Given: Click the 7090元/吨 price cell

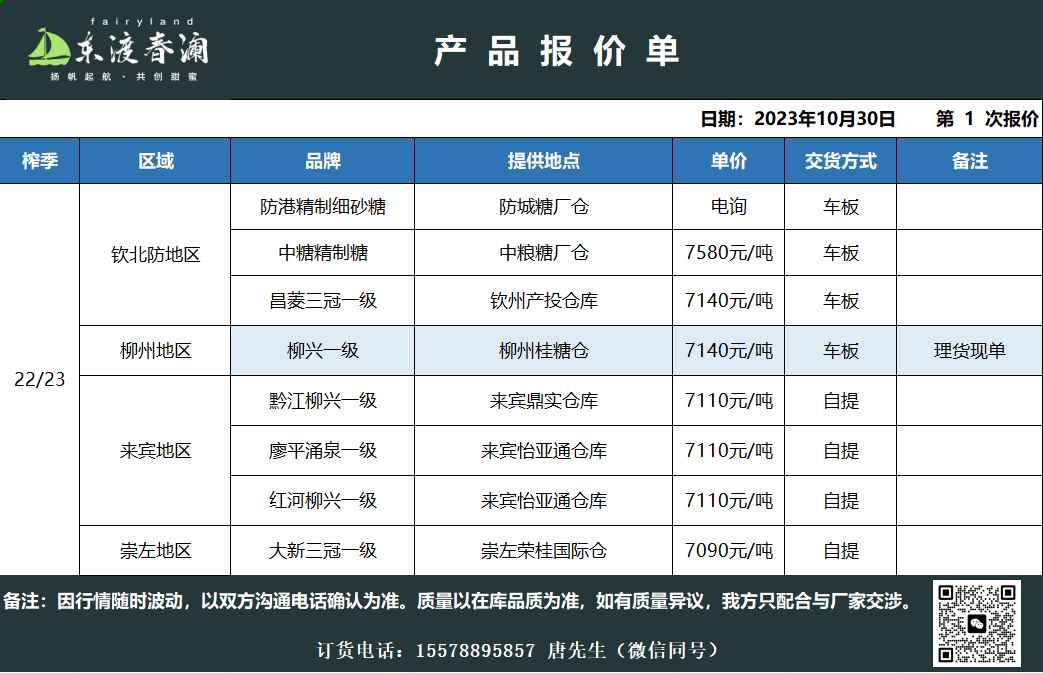Looking at the screenshot, I should click(729, 551).
